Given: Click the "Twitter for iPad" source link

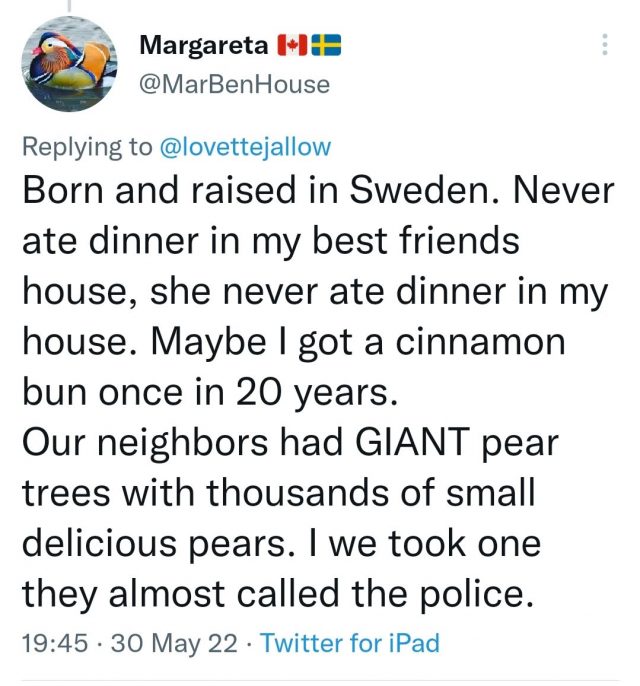Looking at the screenshot, I should coord(349,642).
